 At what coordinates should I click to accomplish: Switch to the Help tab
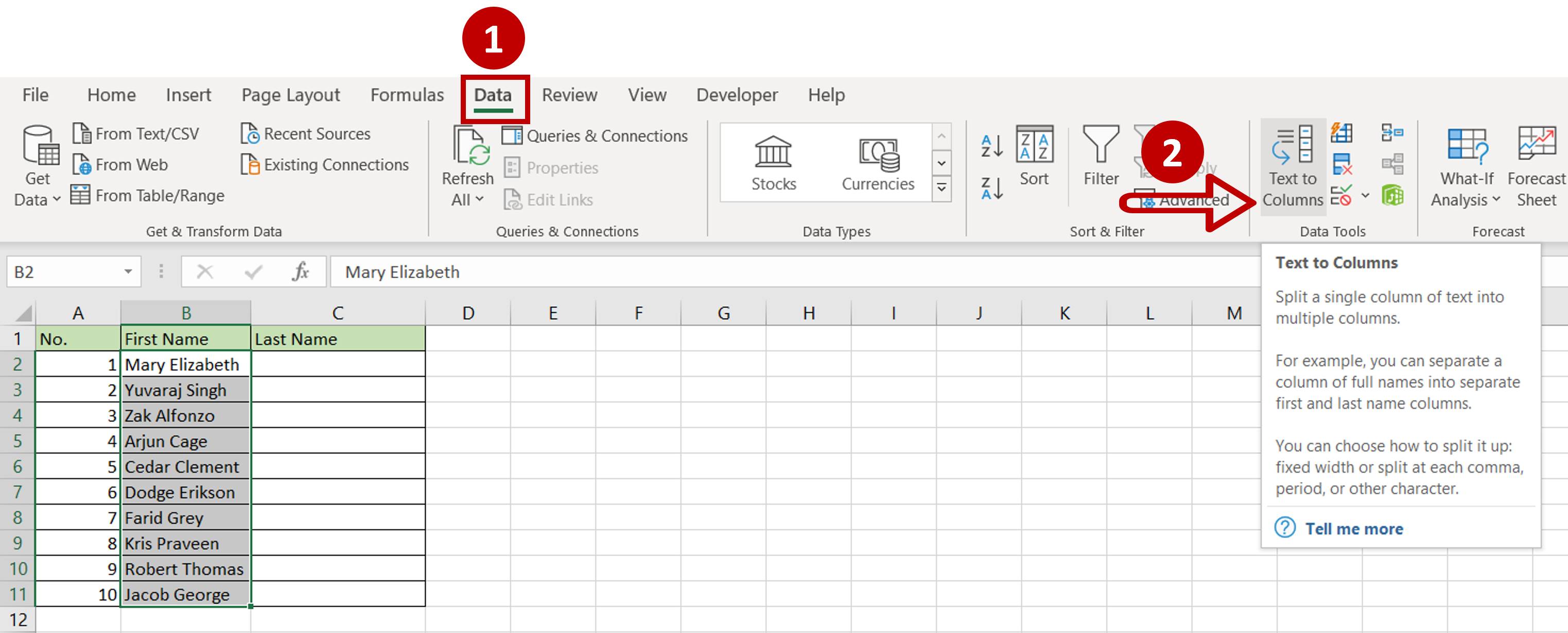pos(826,95)
